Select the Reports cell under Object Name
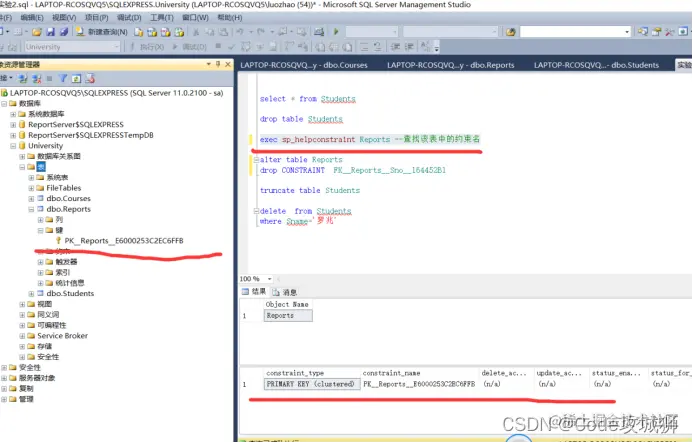Screen dimensions: 693x443 coord(288,315)
